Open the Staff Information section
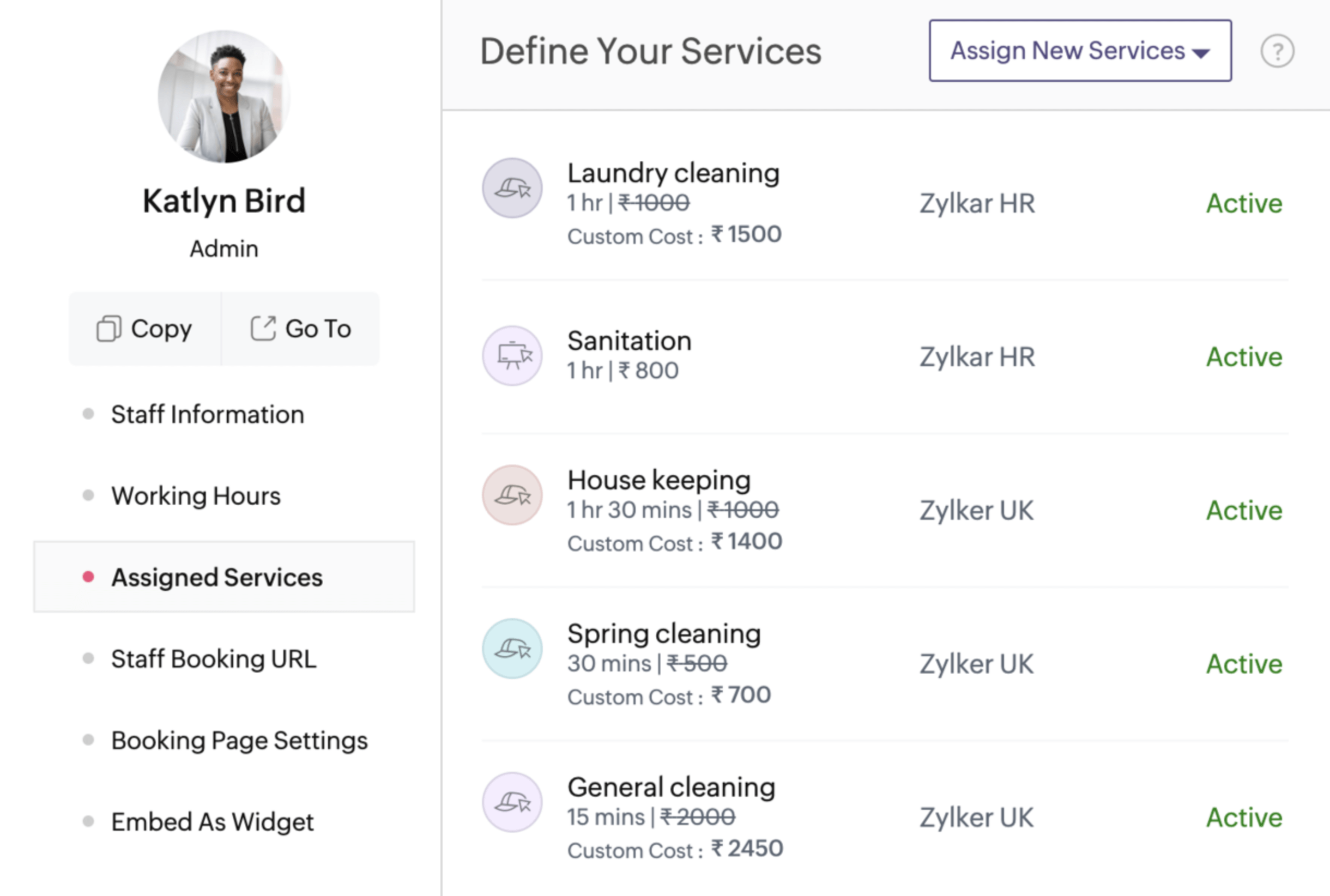1330x896 pixels. [x=208, y=414]
